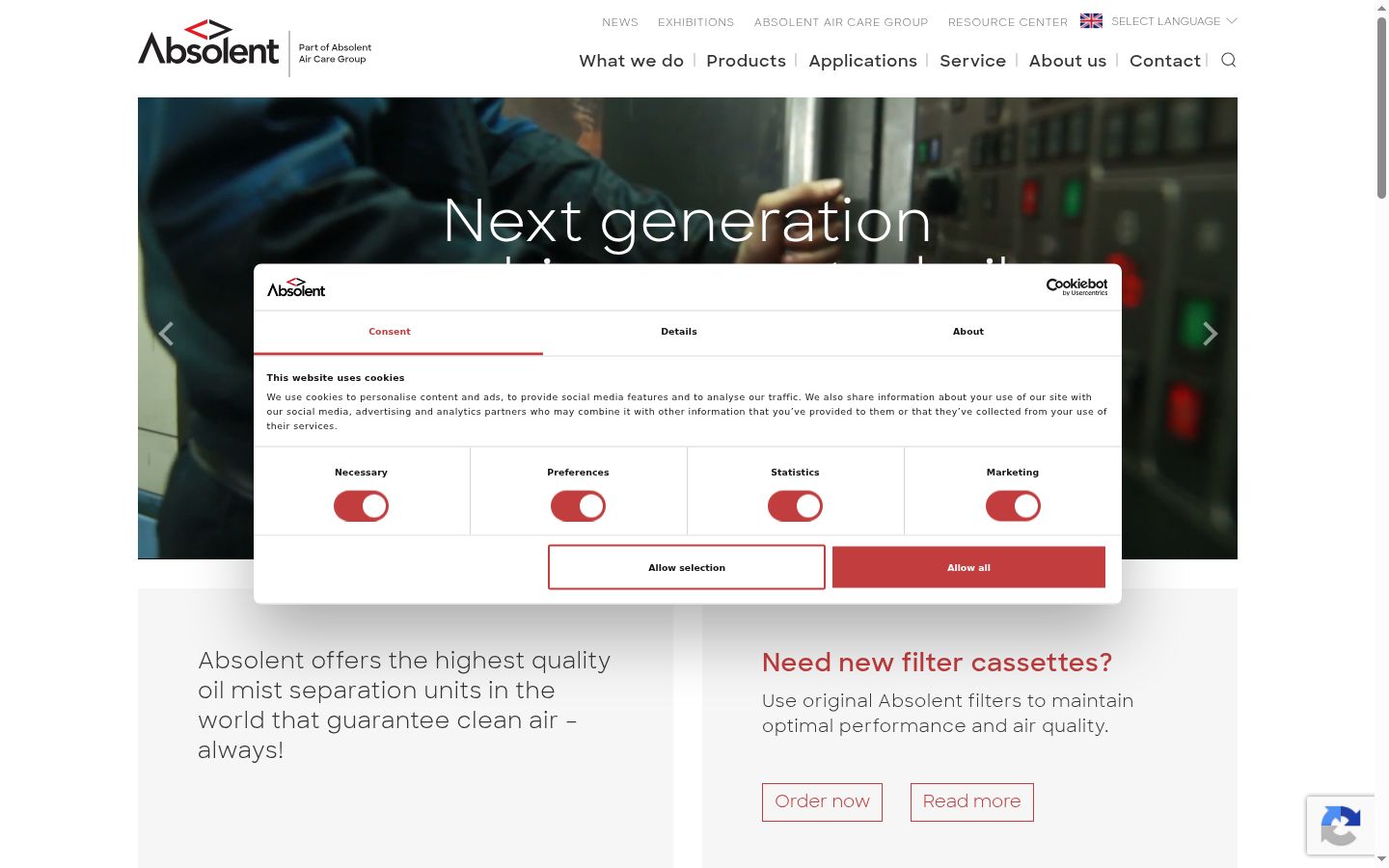Click the Cookiebot logo in the dialog

pos(1076,286)
